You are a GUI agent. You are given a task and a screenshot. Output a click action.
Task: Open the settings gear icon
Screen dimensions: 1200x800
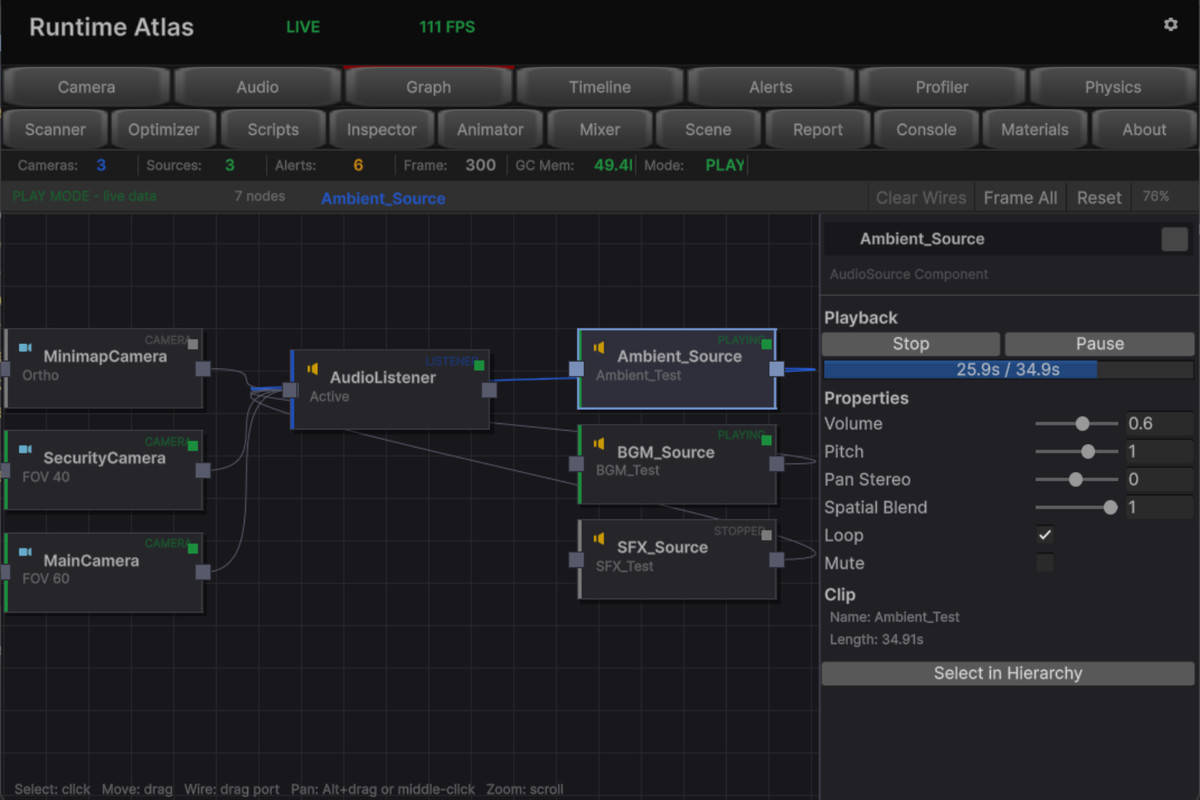click(1171, 25)
